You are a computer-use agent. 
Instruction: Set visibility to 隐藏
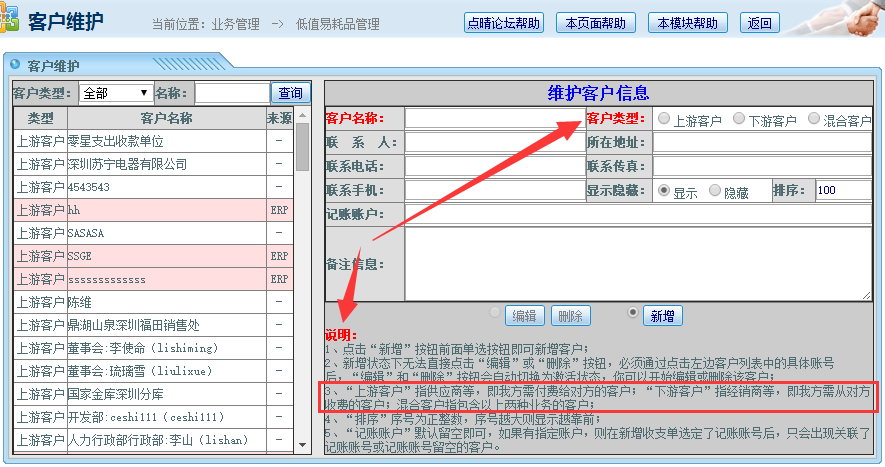[x=715, y=191]
